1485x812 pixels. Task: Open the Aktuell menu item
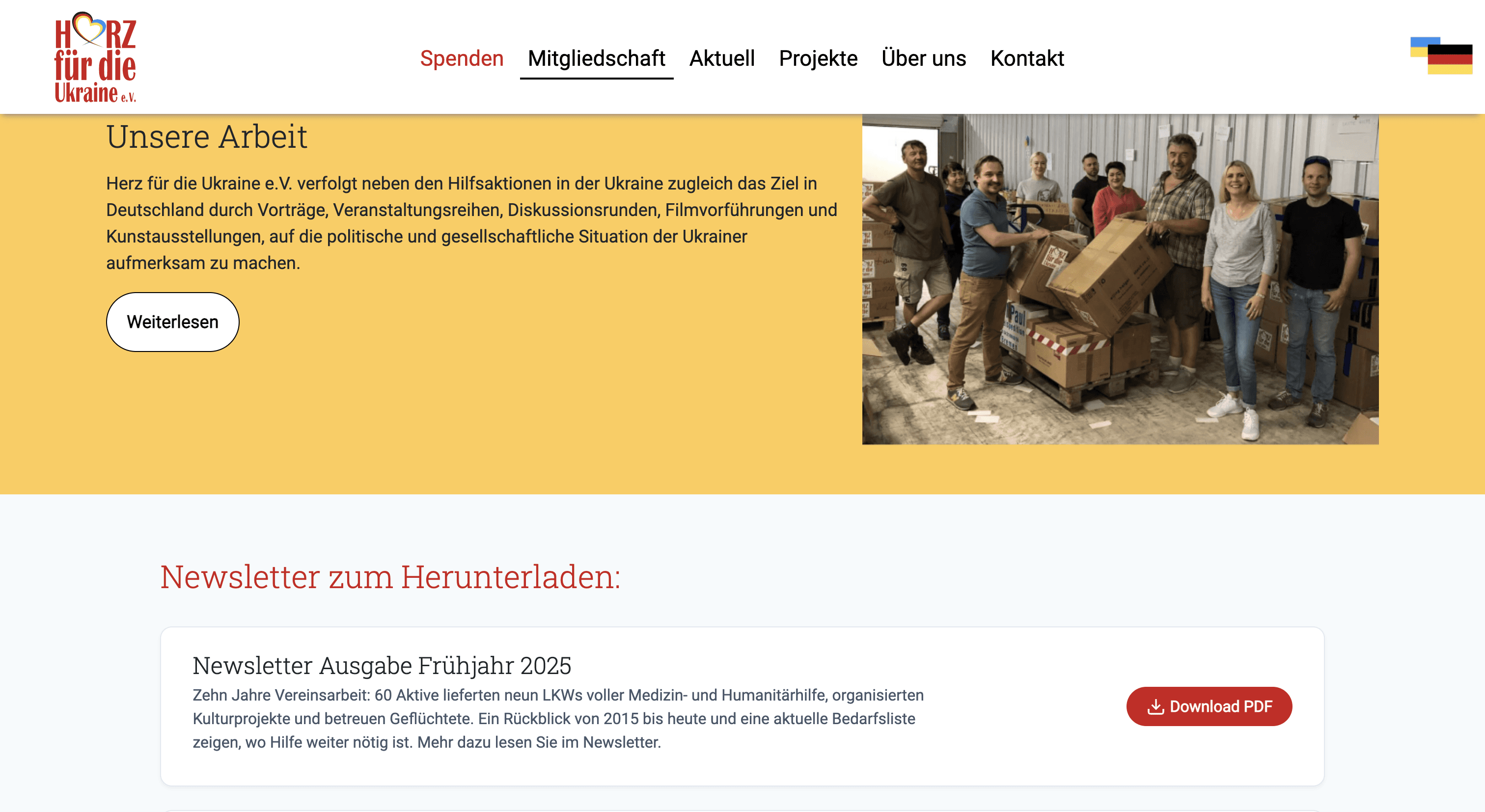pyautogui.click(x=722, y=58)
